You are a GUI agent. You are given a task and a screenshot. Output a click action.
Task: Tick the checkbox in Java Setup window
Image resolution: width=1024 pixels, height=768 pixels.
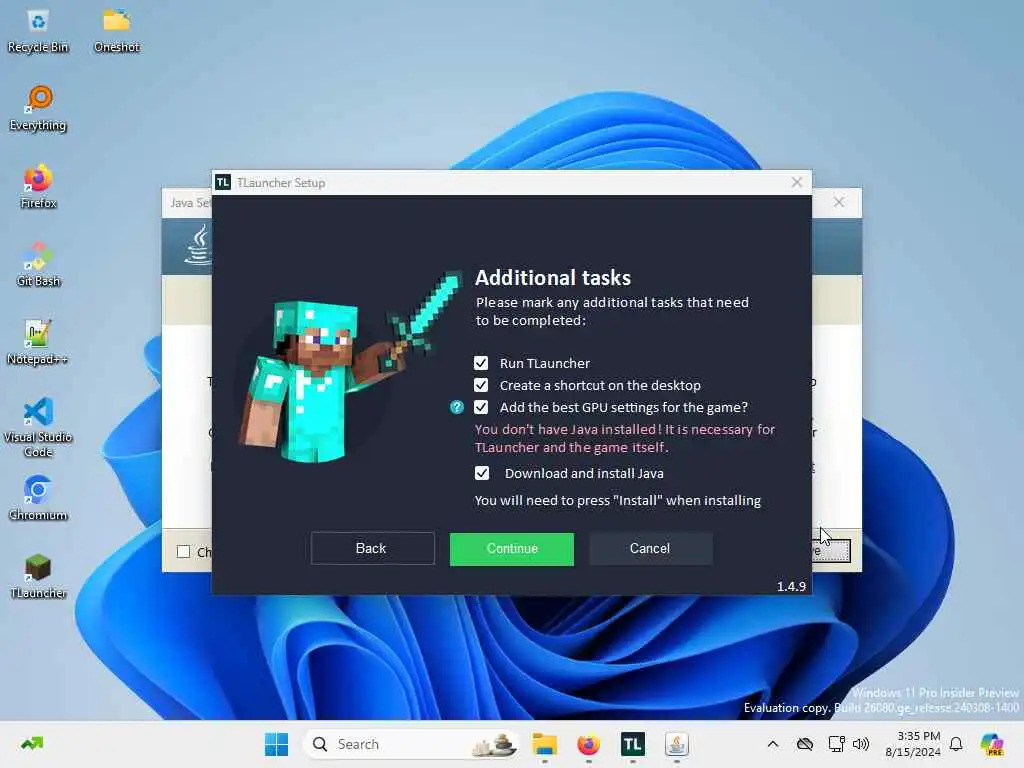click(184, 552)
